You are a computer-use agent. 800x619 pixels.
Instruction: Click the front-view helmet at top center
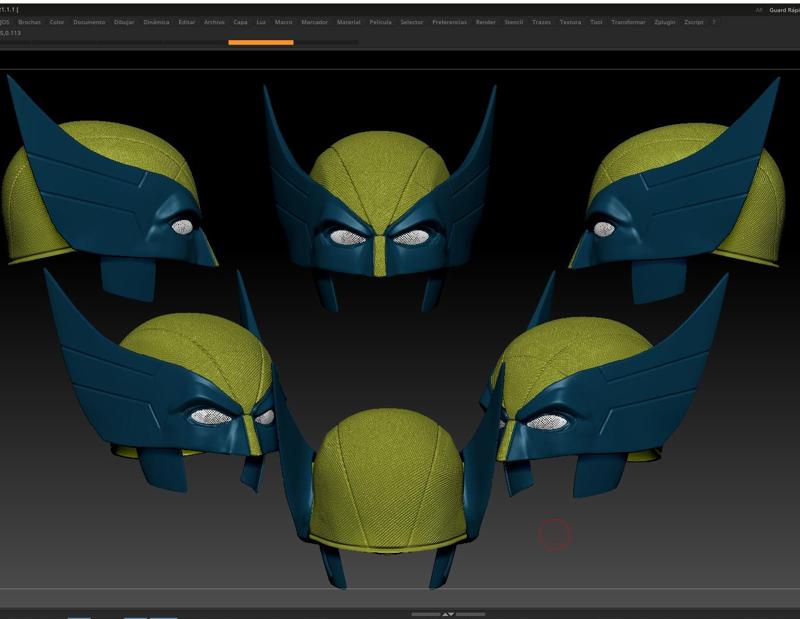tap(380, 199)
